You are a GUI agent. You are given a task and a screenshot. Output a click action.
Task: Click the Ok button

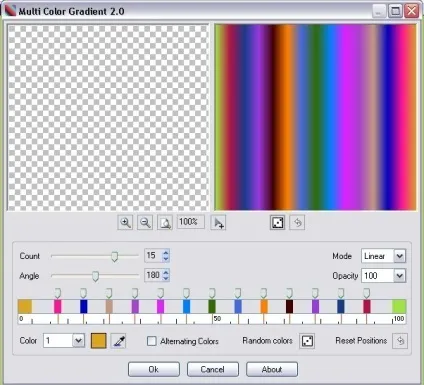coord(154,369)
